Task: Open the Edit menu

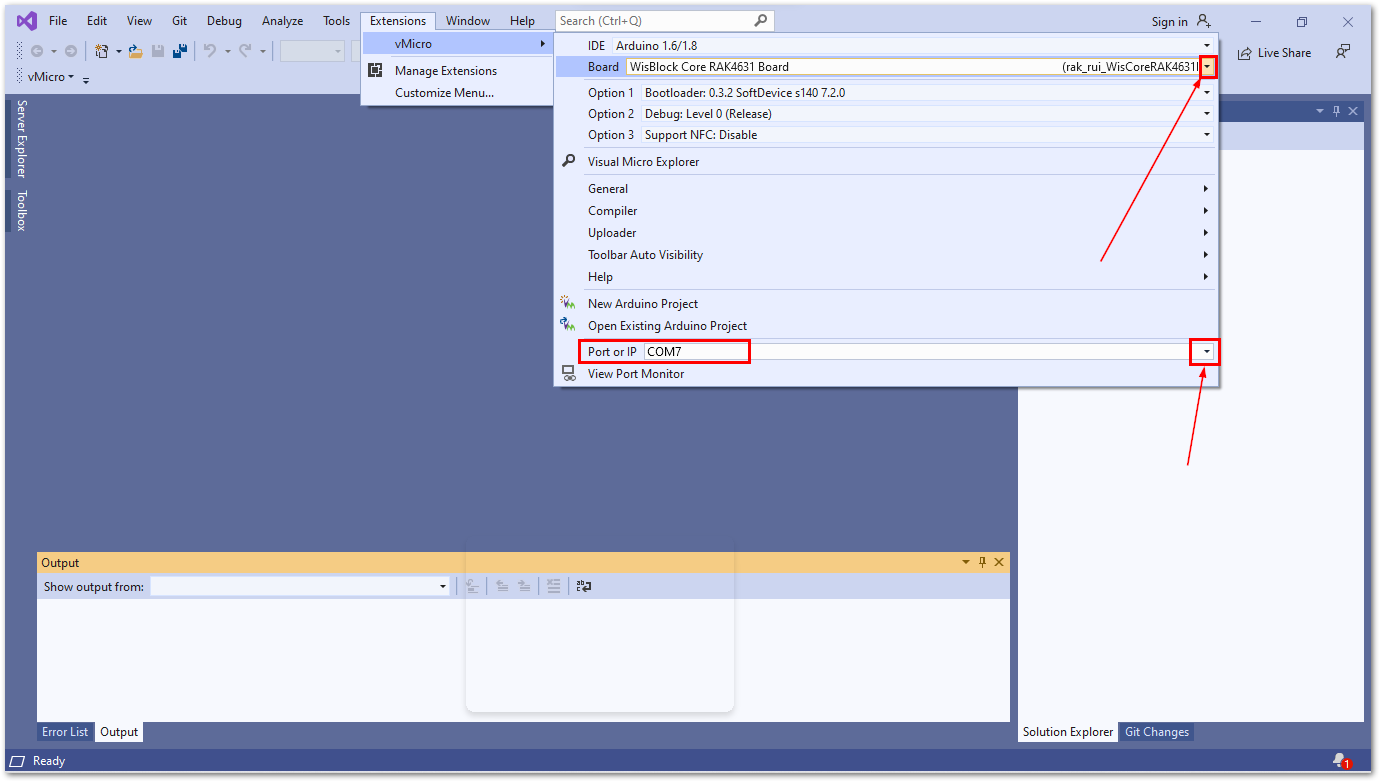Action: pyautogui.click(x=97, y=21)
